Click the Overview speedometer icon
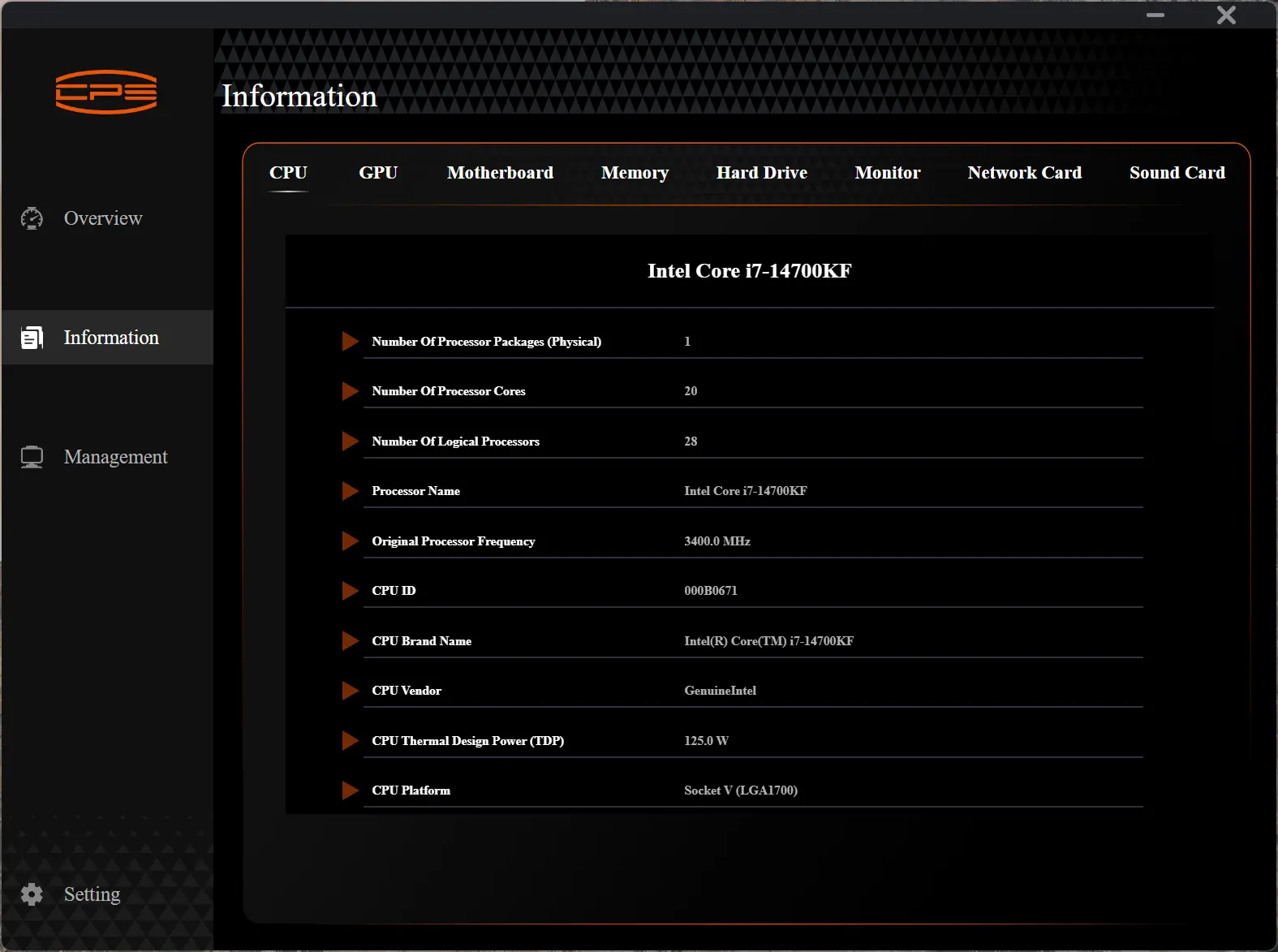The width and height of the screenshot is (1278, 952). point(32,218)
